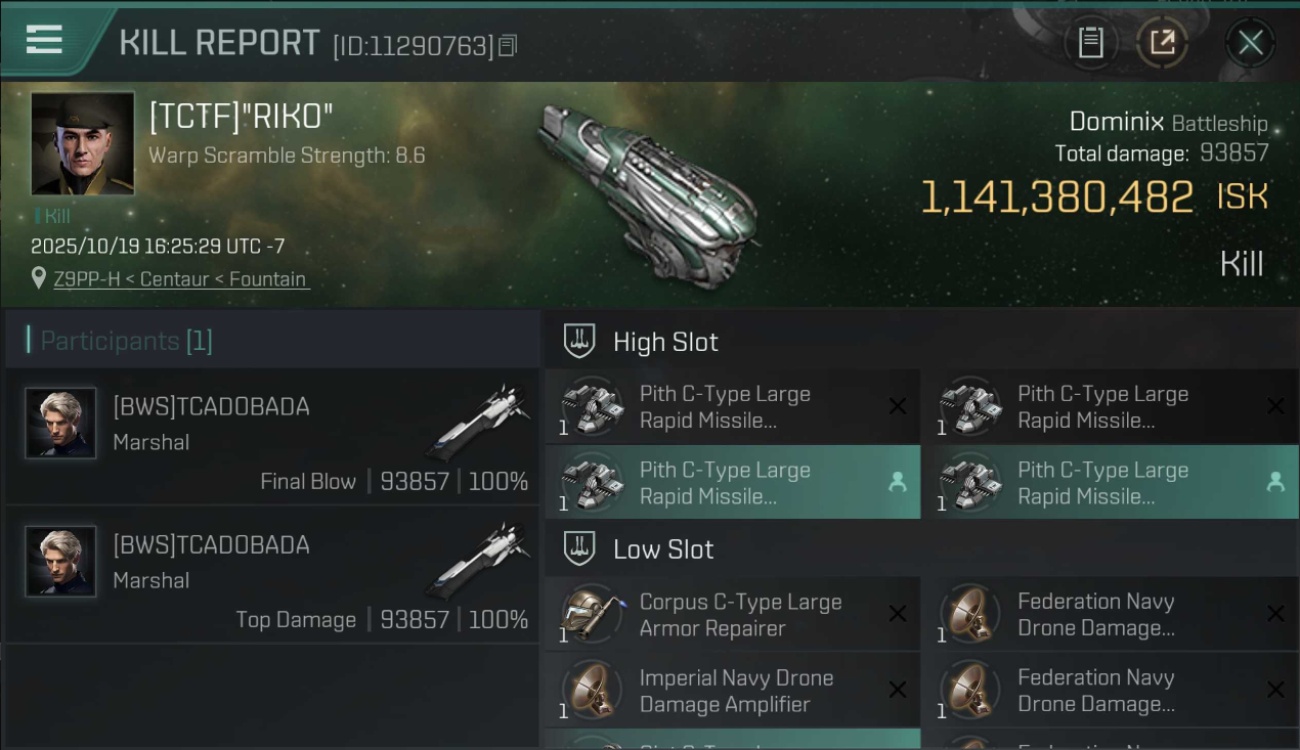Click first Federation Navy Drone Damage module icon
Image resolution: width=1300 pixels, height=750 pixels.
pos(969,613)
